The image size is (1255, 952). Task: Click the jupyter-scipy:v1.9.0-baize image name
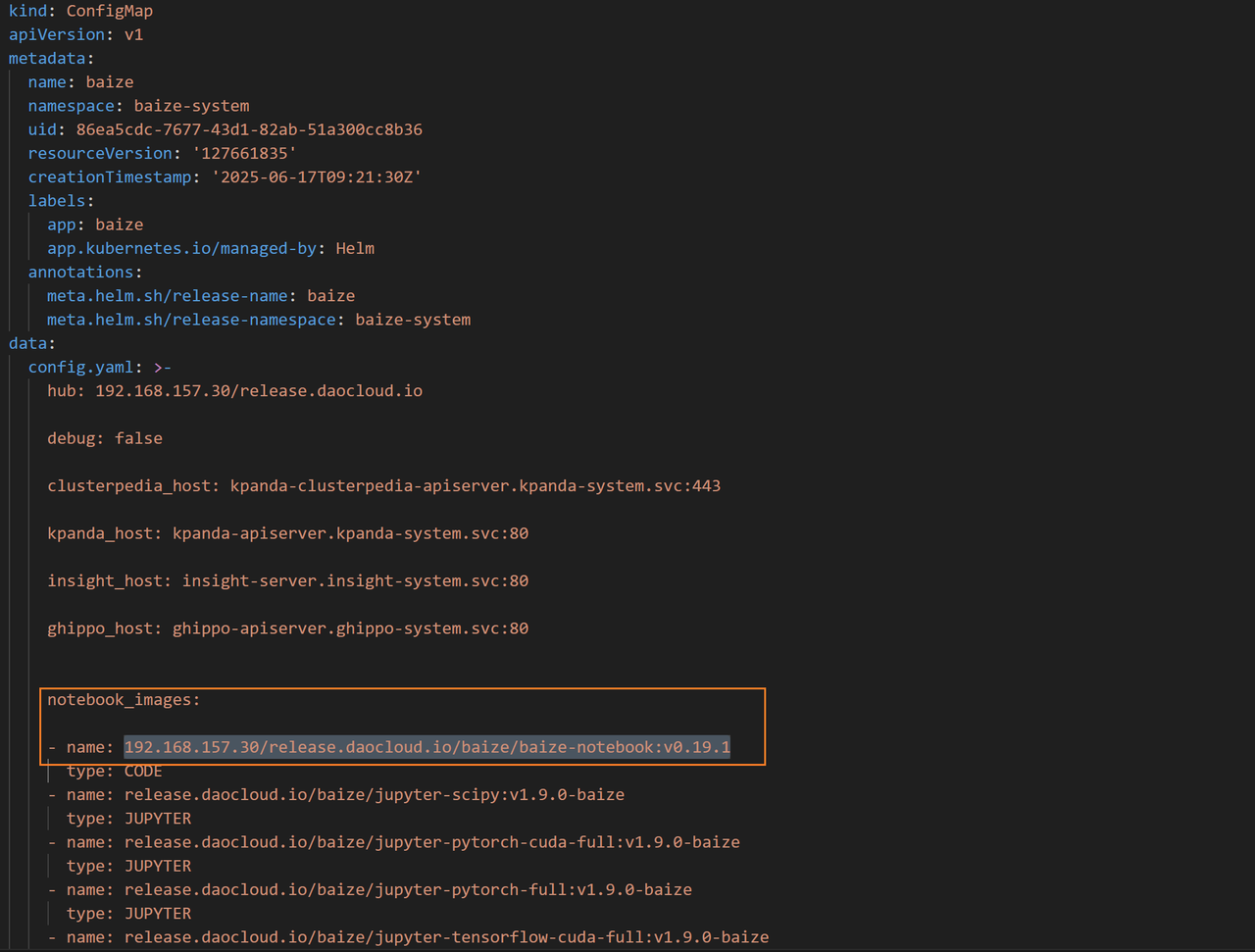[x=374, y=794]
